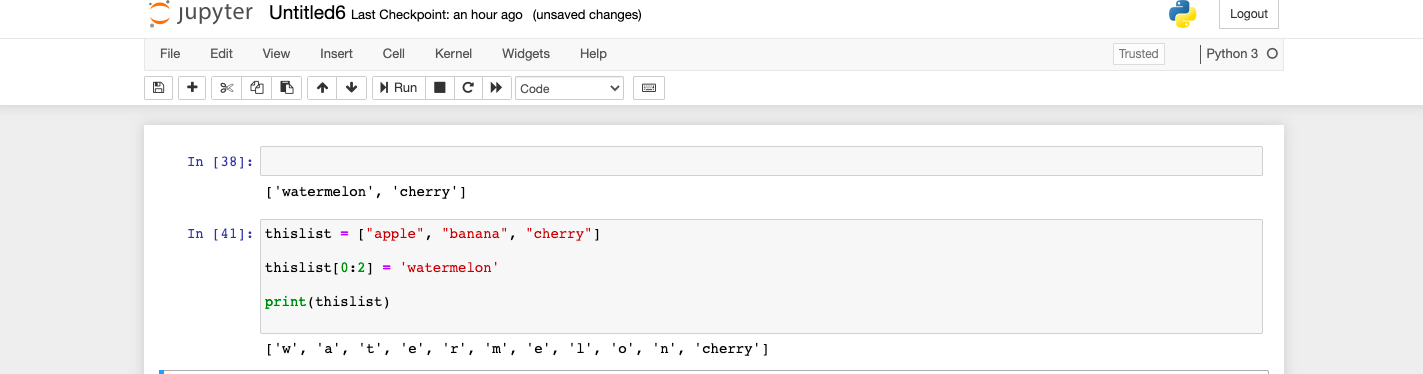Restart kernel and run all with fast-forward icon
Screen dimensions: 1423x374
point(496,88)
